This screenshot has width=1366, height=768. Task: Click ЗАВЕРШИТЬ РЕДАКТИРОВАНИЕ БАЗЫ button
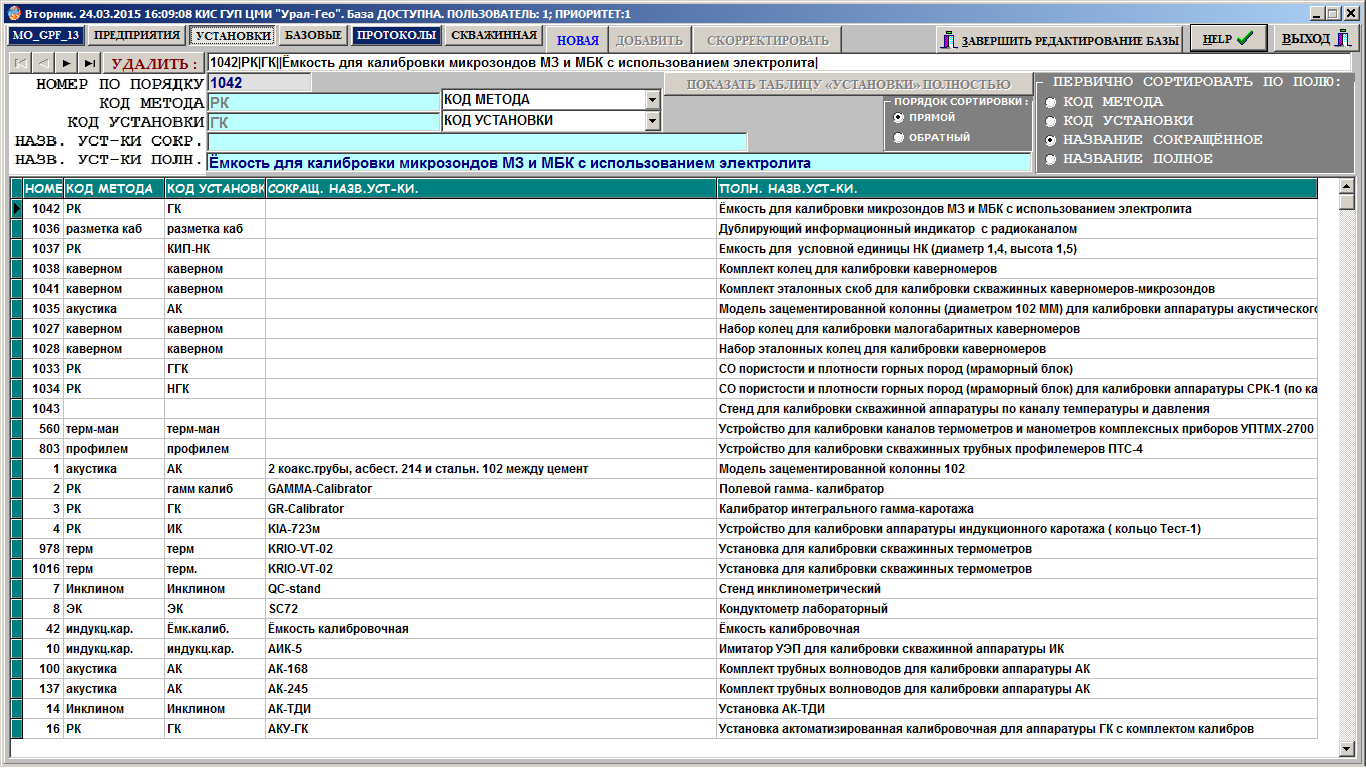(x=1060, y=40)
